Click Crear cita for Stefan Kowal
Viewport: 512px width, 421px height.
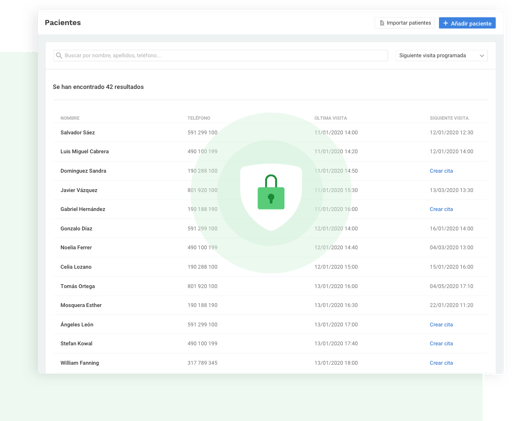(x=441, y=344)
